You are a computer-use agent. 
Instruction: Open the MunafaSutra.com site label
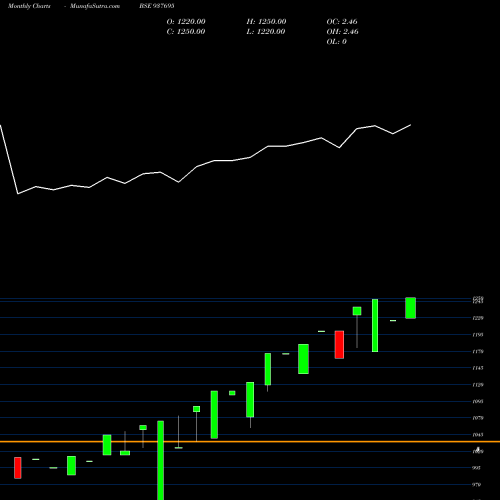(x=95, y=6)
